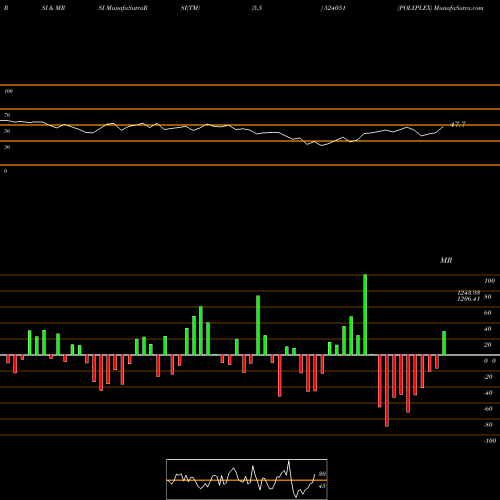Click the 1248.98 price value label
This screenshot has height=500, width=500.
(468, 292)
